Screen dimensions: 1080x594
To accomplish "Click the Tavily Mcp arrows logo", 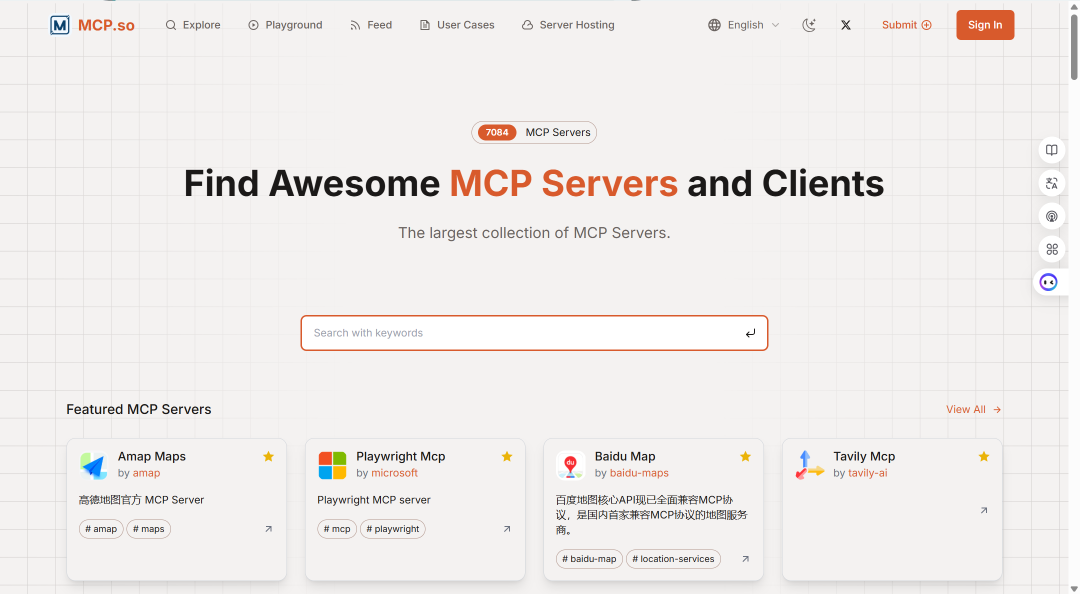I will (x=809, y=465).
